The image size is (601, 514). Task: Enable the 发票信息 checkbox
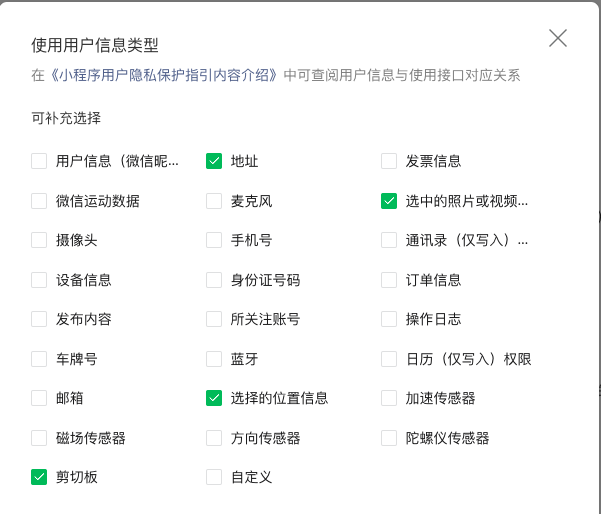389,161
